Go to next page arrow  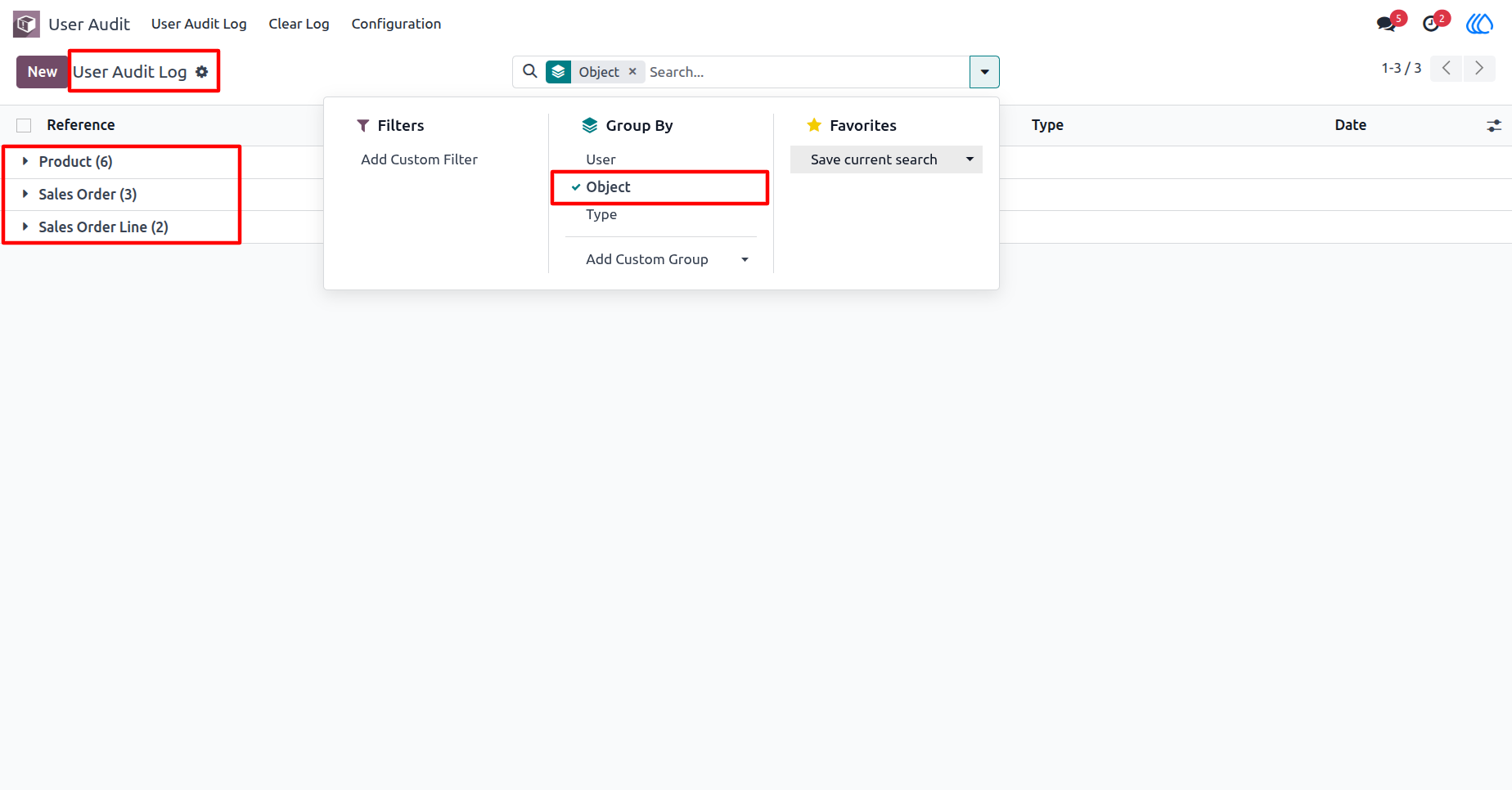point(1479,69)
